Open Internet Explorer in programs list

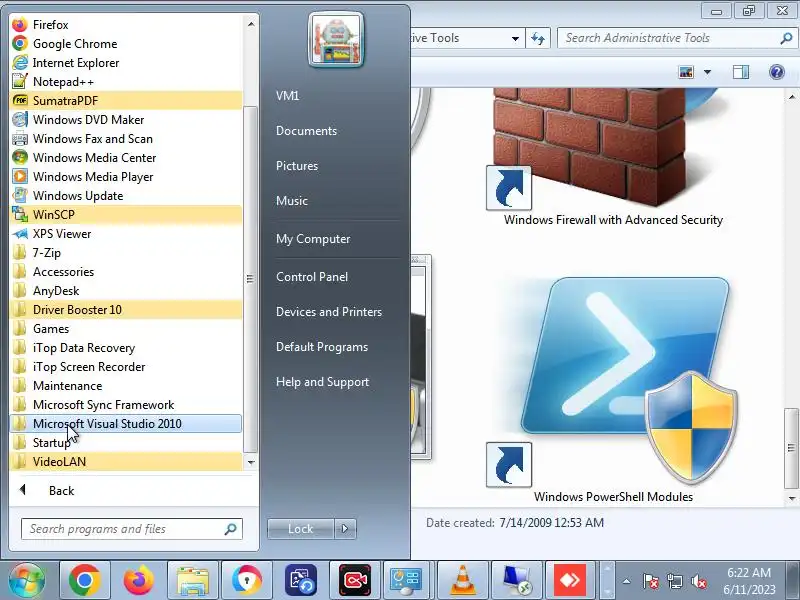(126, 63)
